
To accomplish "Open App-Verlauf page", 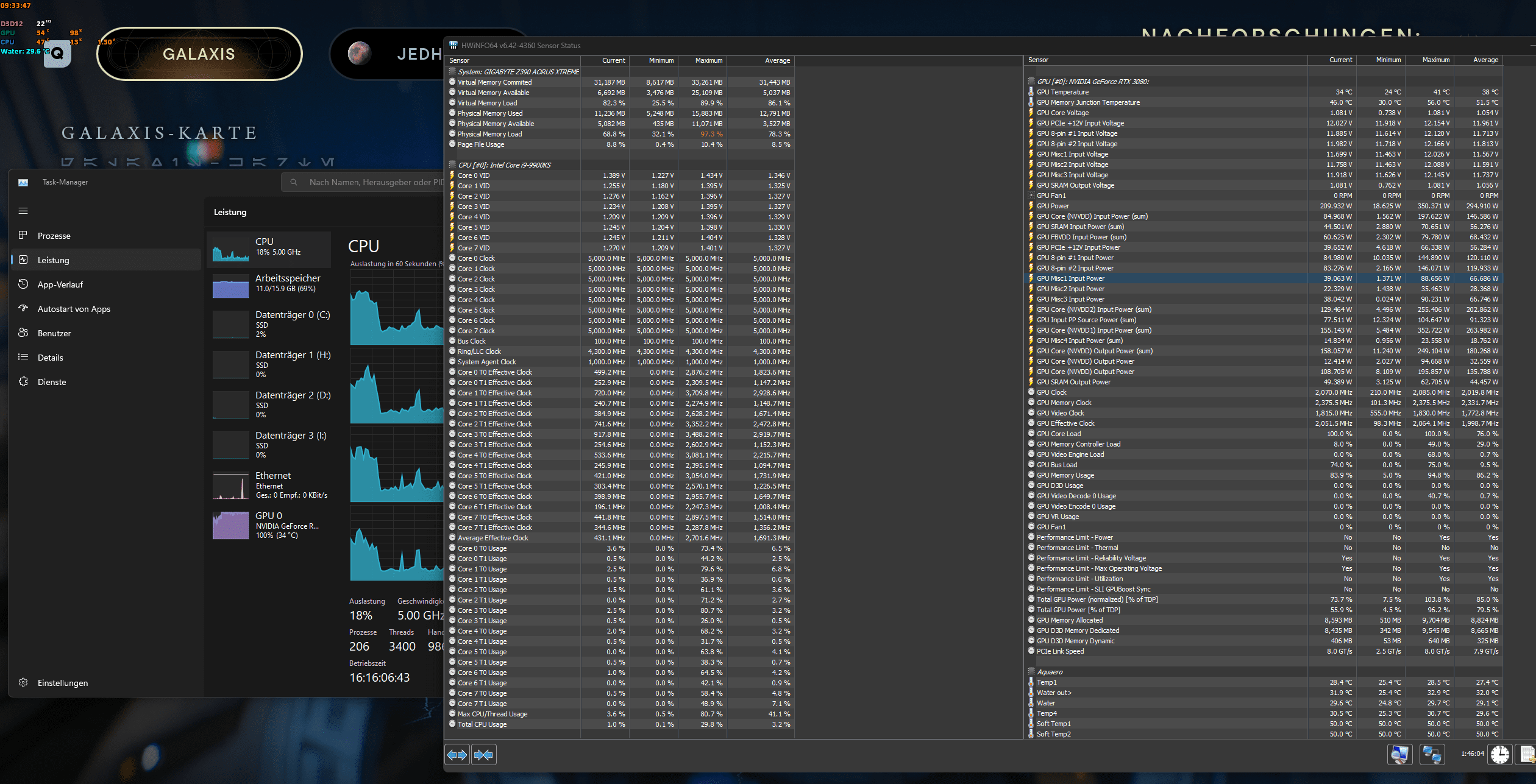I will (x=106, y=284).
